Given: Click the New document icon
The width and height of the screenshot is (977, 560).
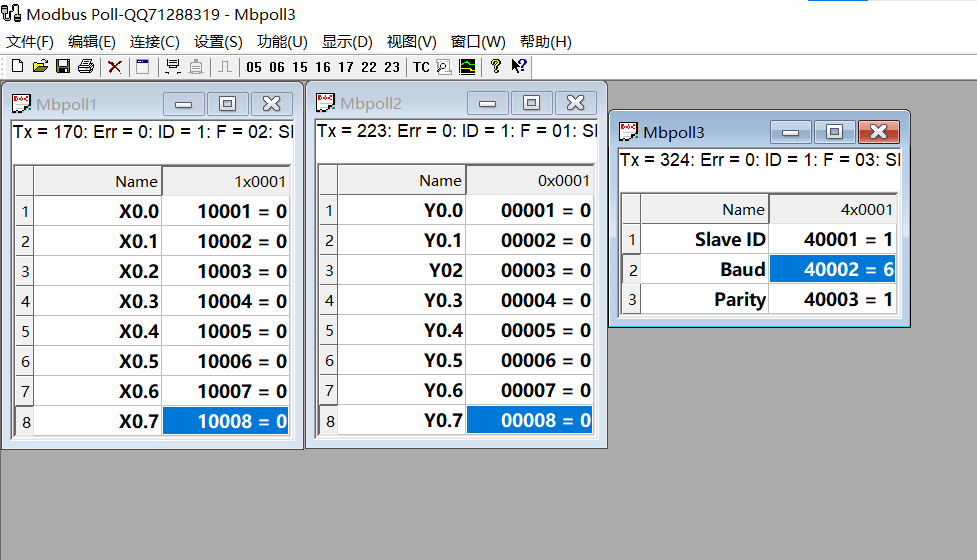Looking at the screenshot, I should [x=17, y=67].
